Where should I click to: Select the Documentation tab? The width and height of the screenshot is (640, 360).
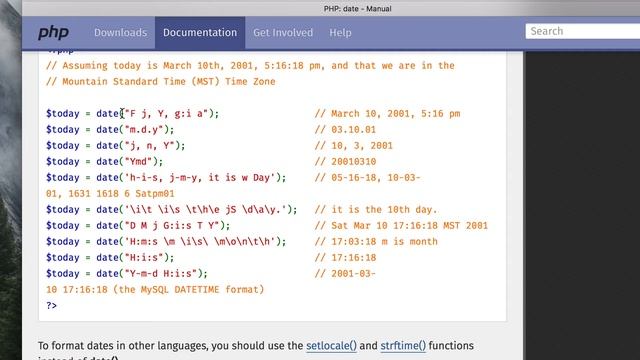tap(200, 33)
